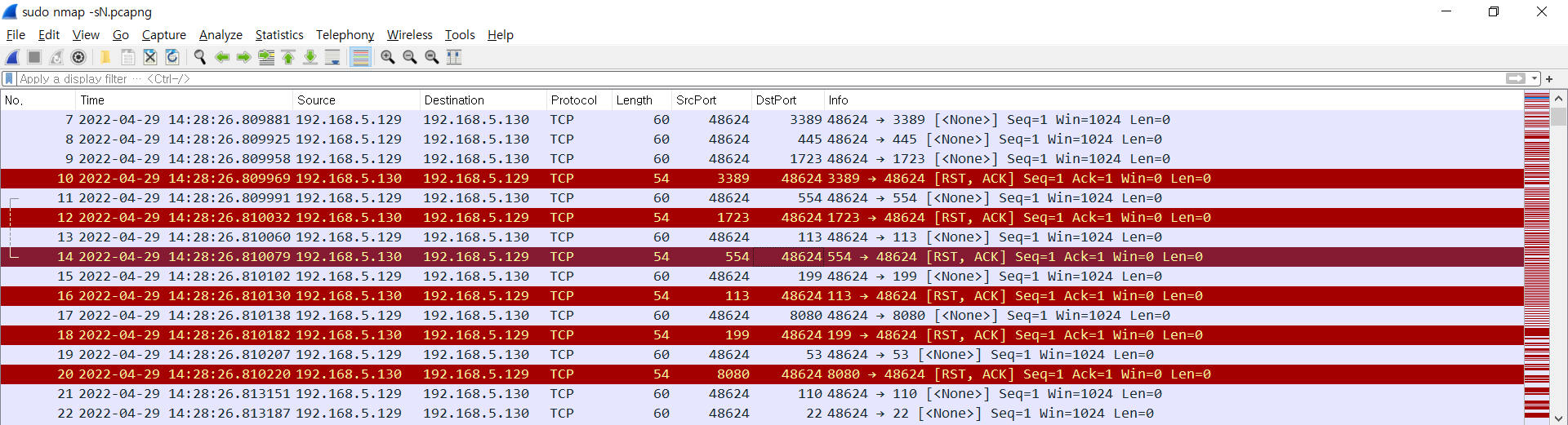Select packet 14 RST, ACK from 554
The image size is (1568, 425).
(x=762, y=257)
